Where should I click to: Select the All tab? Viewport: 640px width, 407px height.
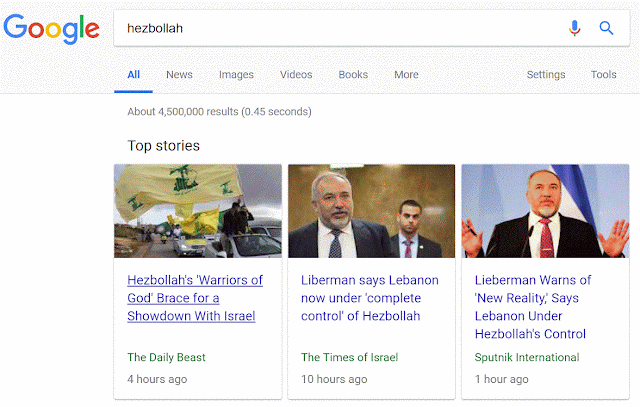pos(134,75)
